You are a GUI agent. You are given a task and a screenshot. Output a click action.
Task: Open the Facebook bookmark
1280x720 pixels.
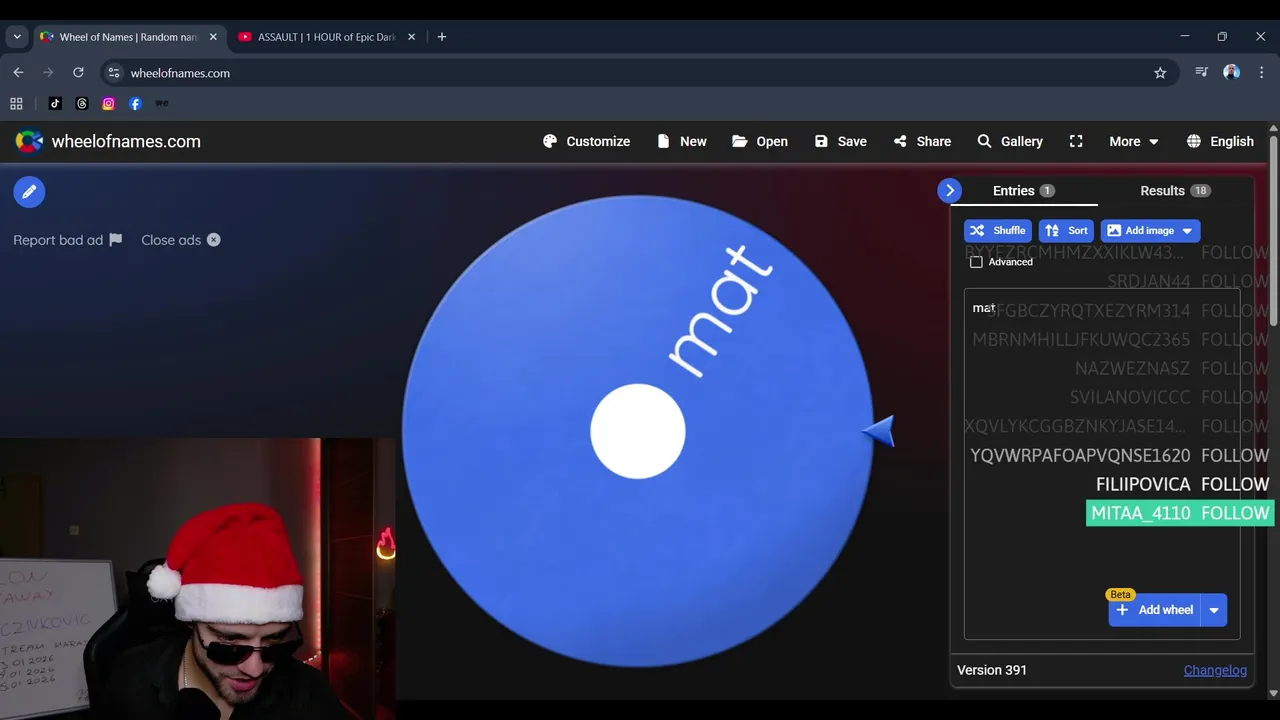point(135,104)
